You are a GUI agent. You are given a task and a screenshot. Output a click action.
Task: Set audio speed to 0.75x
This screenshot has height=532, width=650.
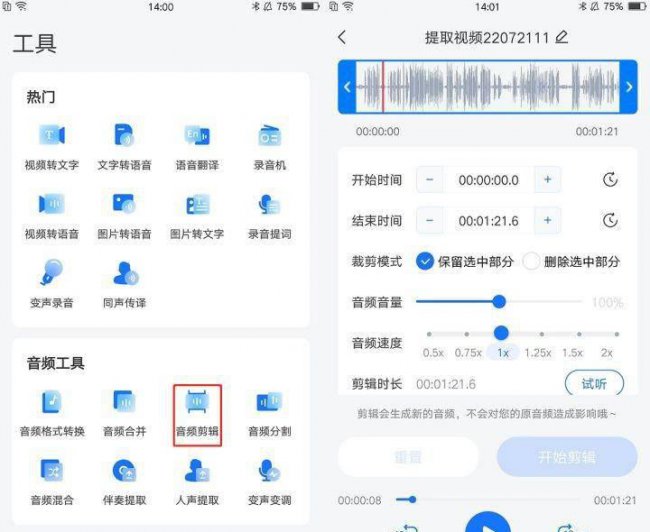point(468,353)
